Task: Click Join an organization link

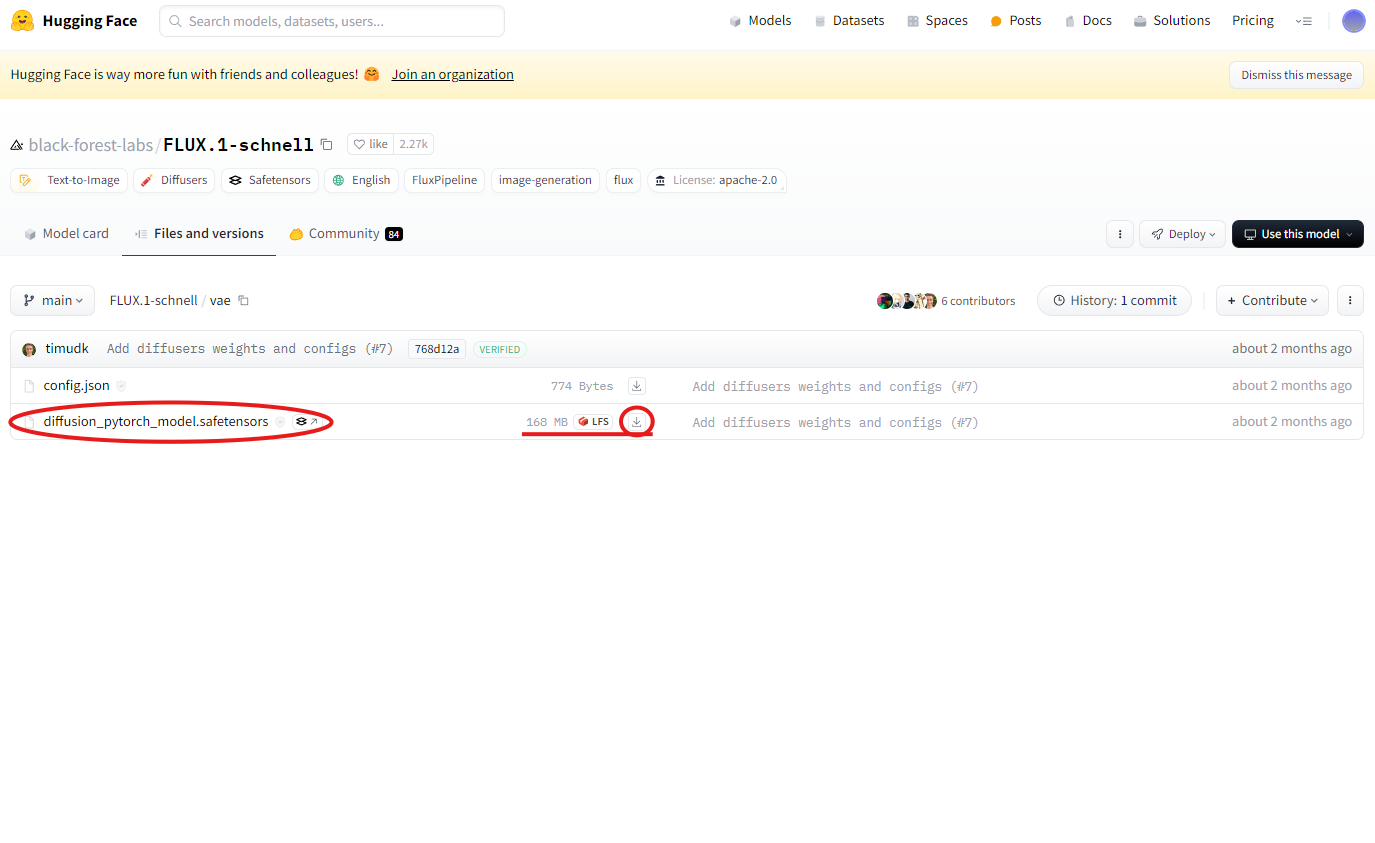Action: point(452,74)
